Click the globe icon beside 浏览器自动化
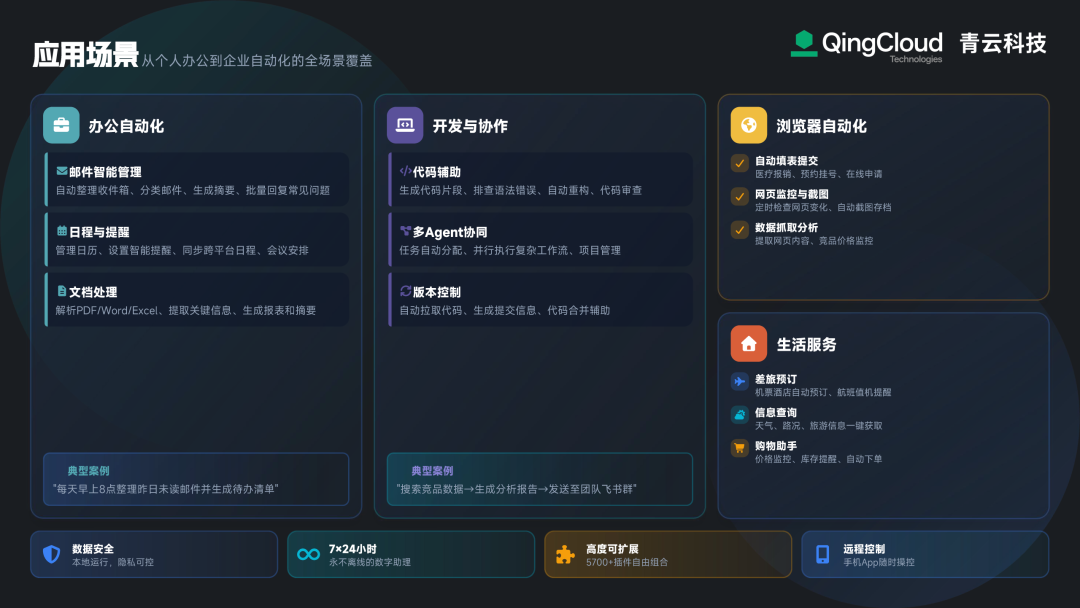1080x608 pixels. [749, 125]
